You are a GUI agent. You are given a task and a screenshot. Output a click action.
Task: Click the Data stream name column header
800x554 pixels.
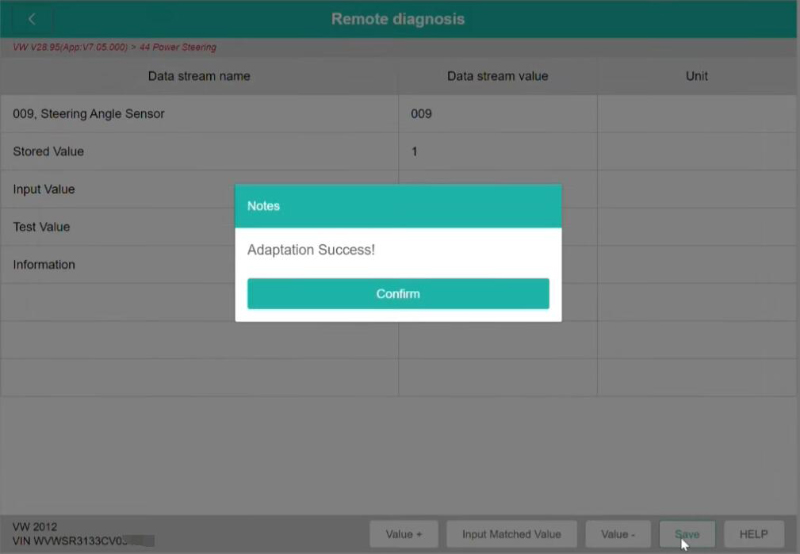click(x=199, y=76)
